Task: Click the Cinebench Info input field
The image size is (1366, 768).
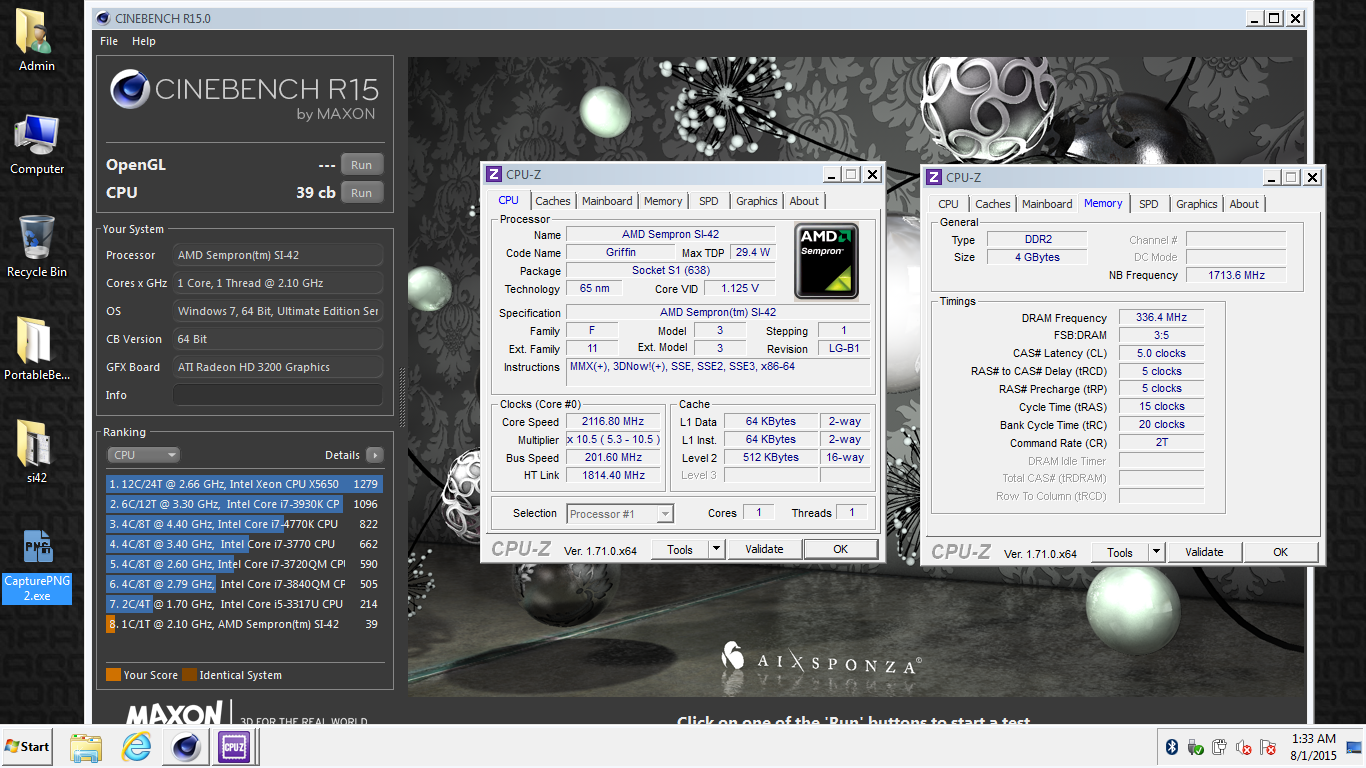Action: click(x=278, y=395)
